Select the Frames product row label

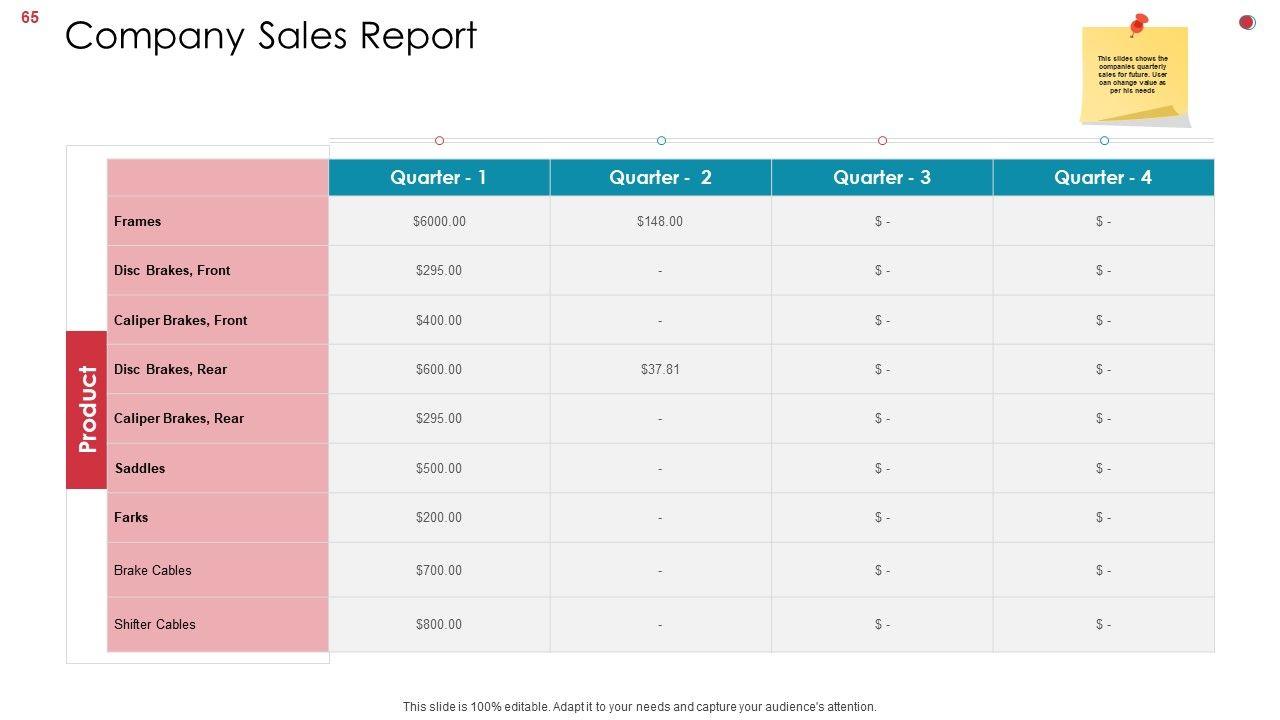pos(138,221)
